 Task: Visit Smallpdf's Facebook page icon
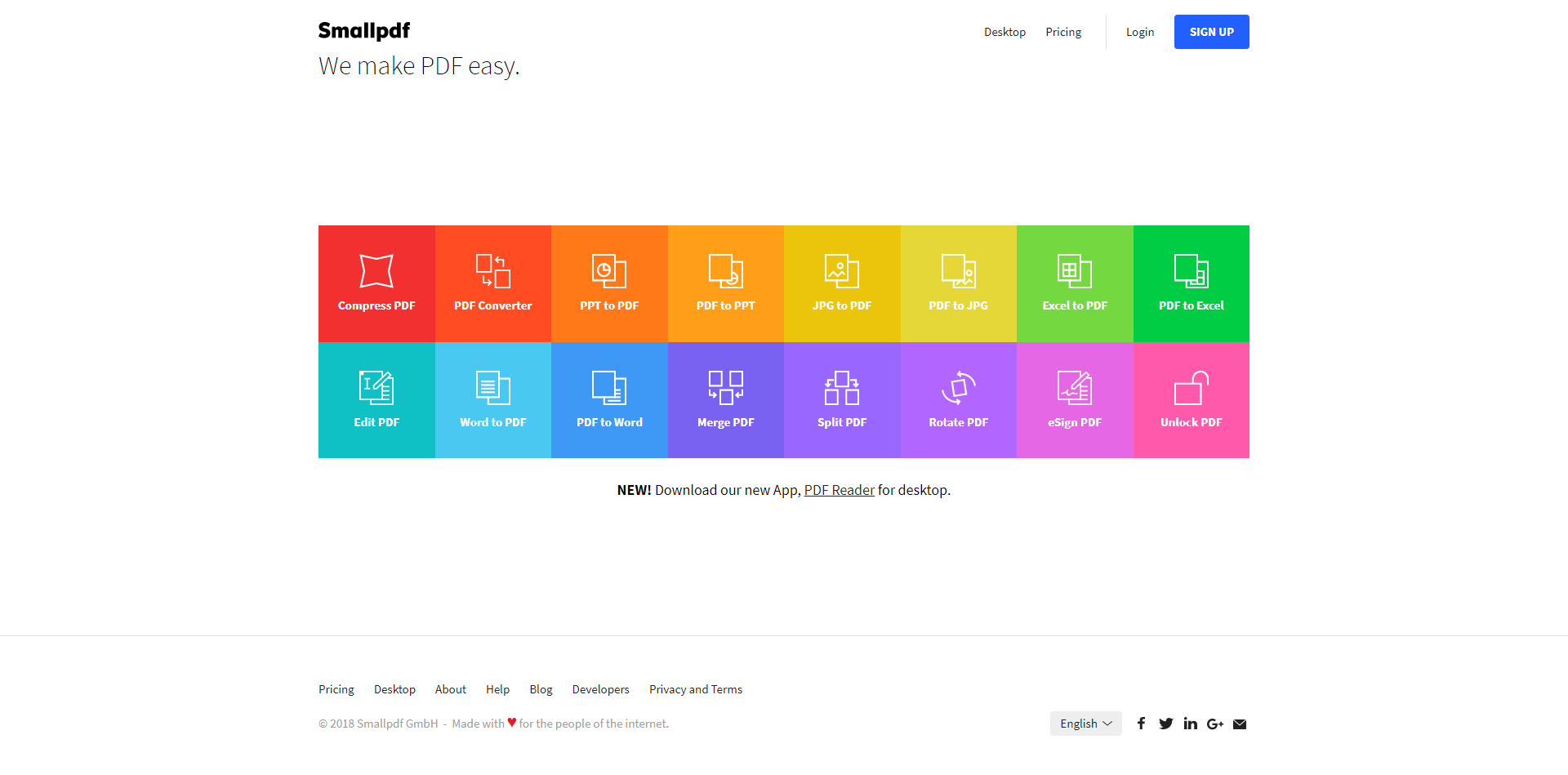pyautogui.click(x=1142, y=724)
